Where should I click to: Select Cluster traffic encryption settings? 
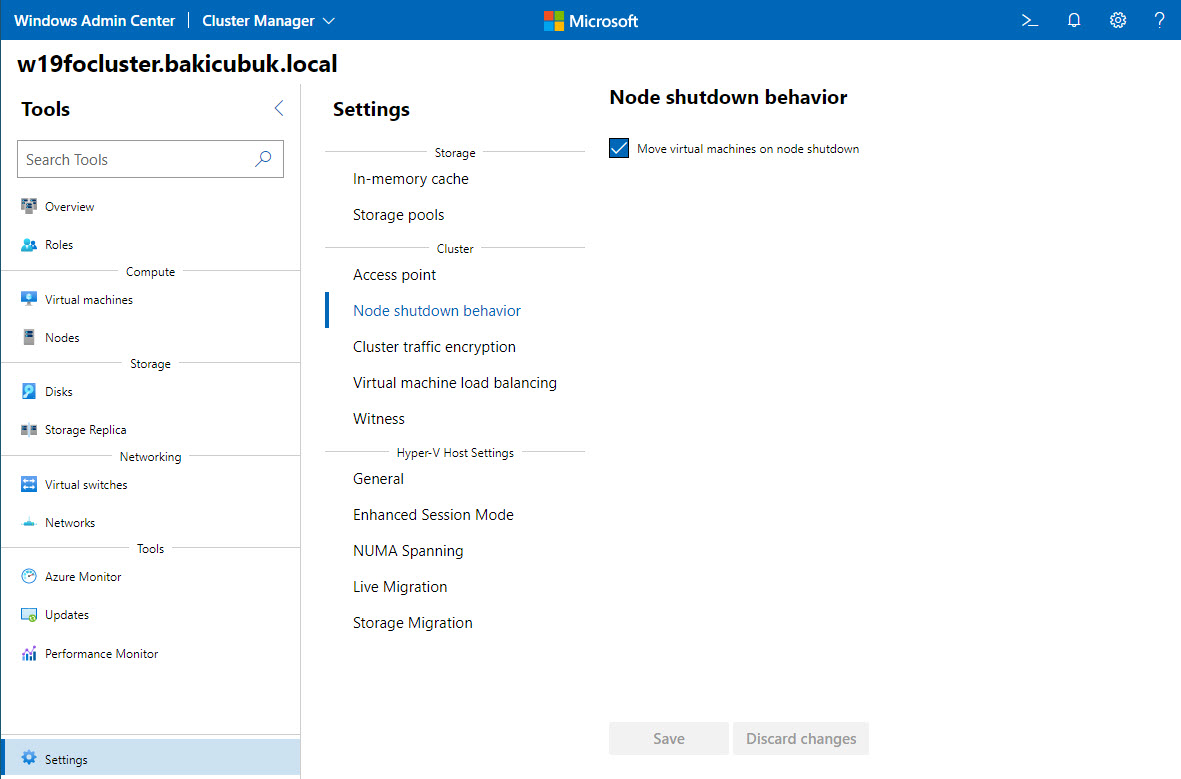tap(435, 347)
